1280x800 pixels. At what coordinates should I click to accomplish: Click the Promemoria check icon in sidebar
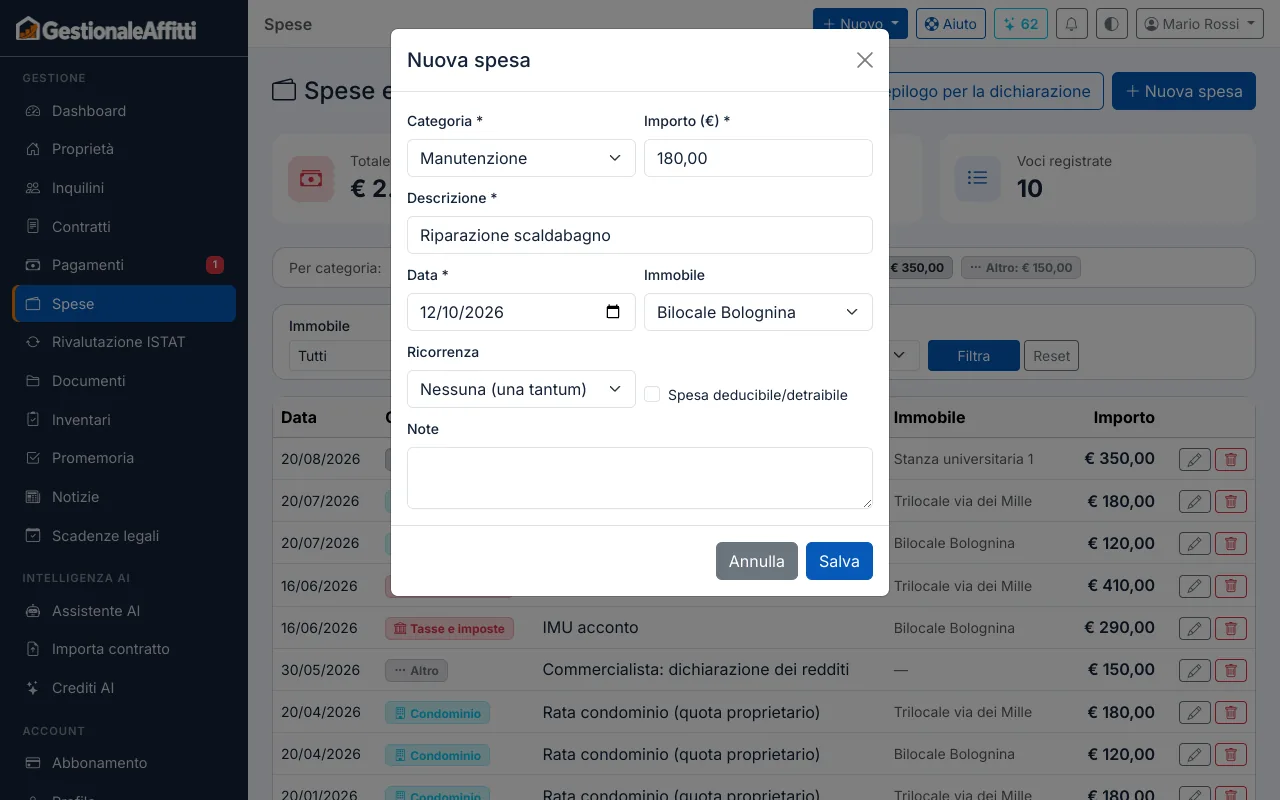33,458
